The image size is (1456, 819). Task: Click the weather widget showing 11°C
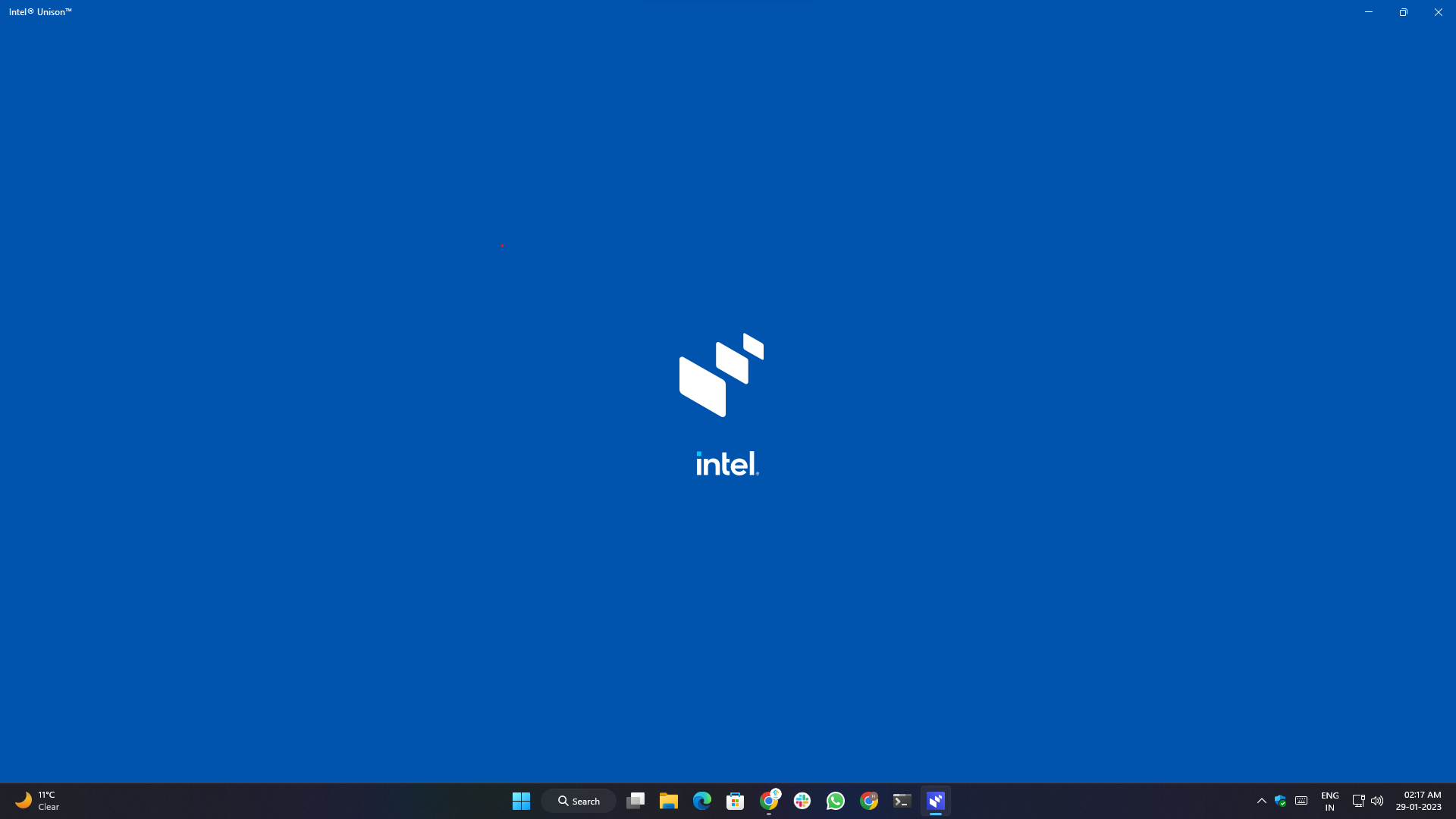pyautogui.click(x=35, y=800)
